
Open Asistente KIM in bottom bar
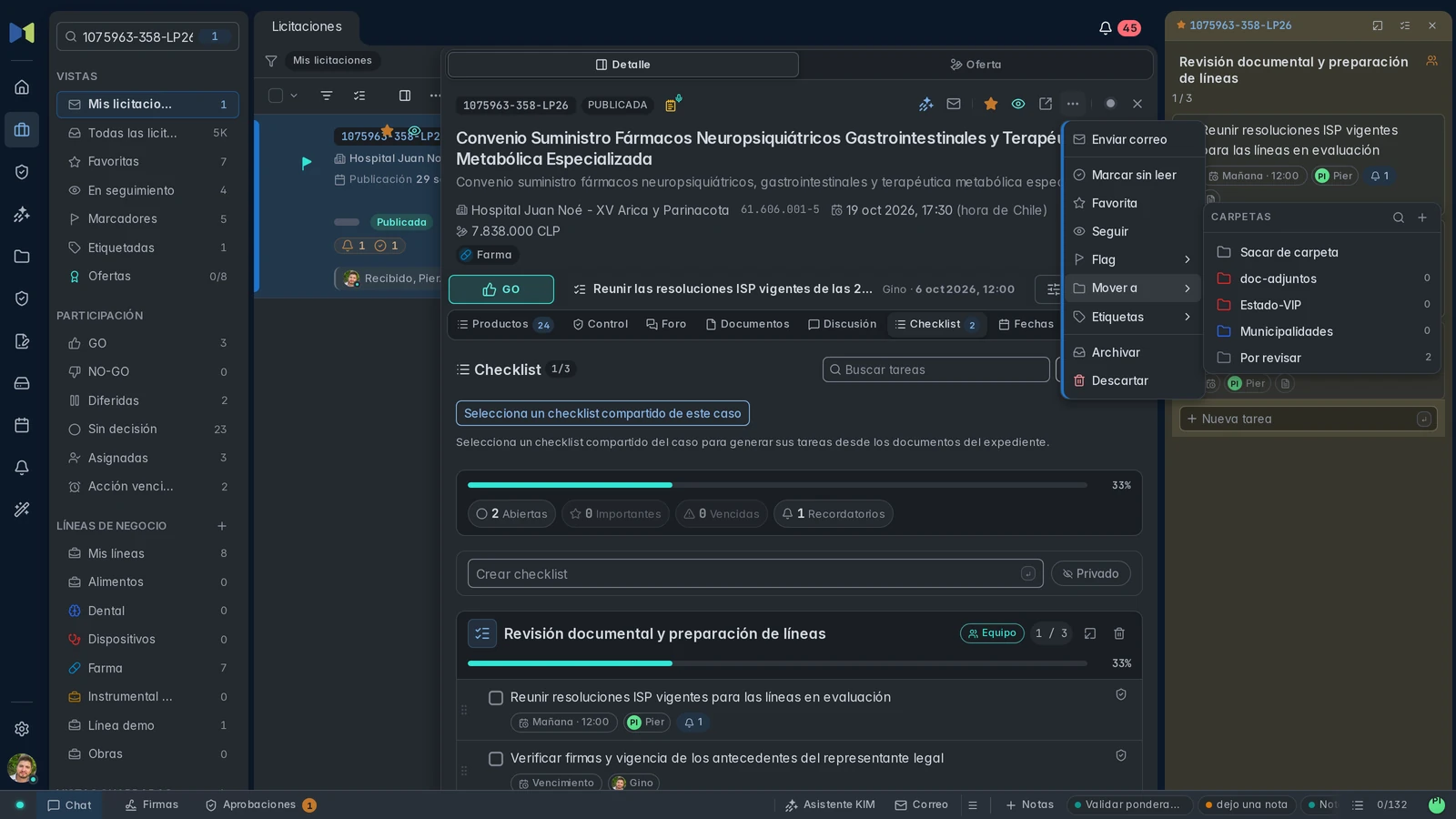(x=830, y=805)
